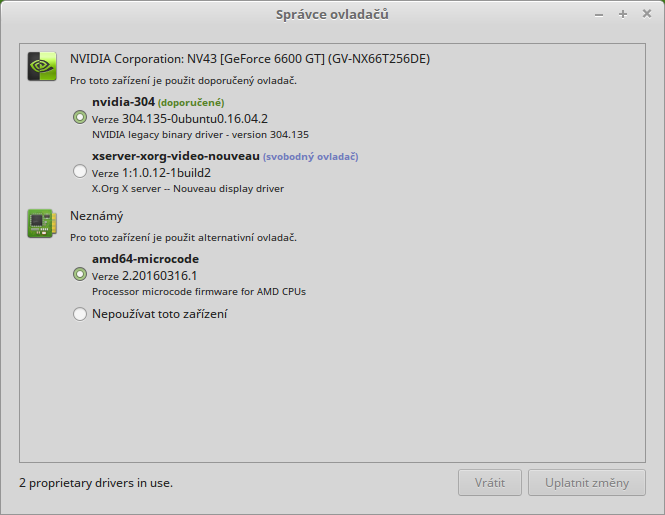Click the processor chip icon beside Neznámý
665x515 pixels.
click(x=41, y=223)
